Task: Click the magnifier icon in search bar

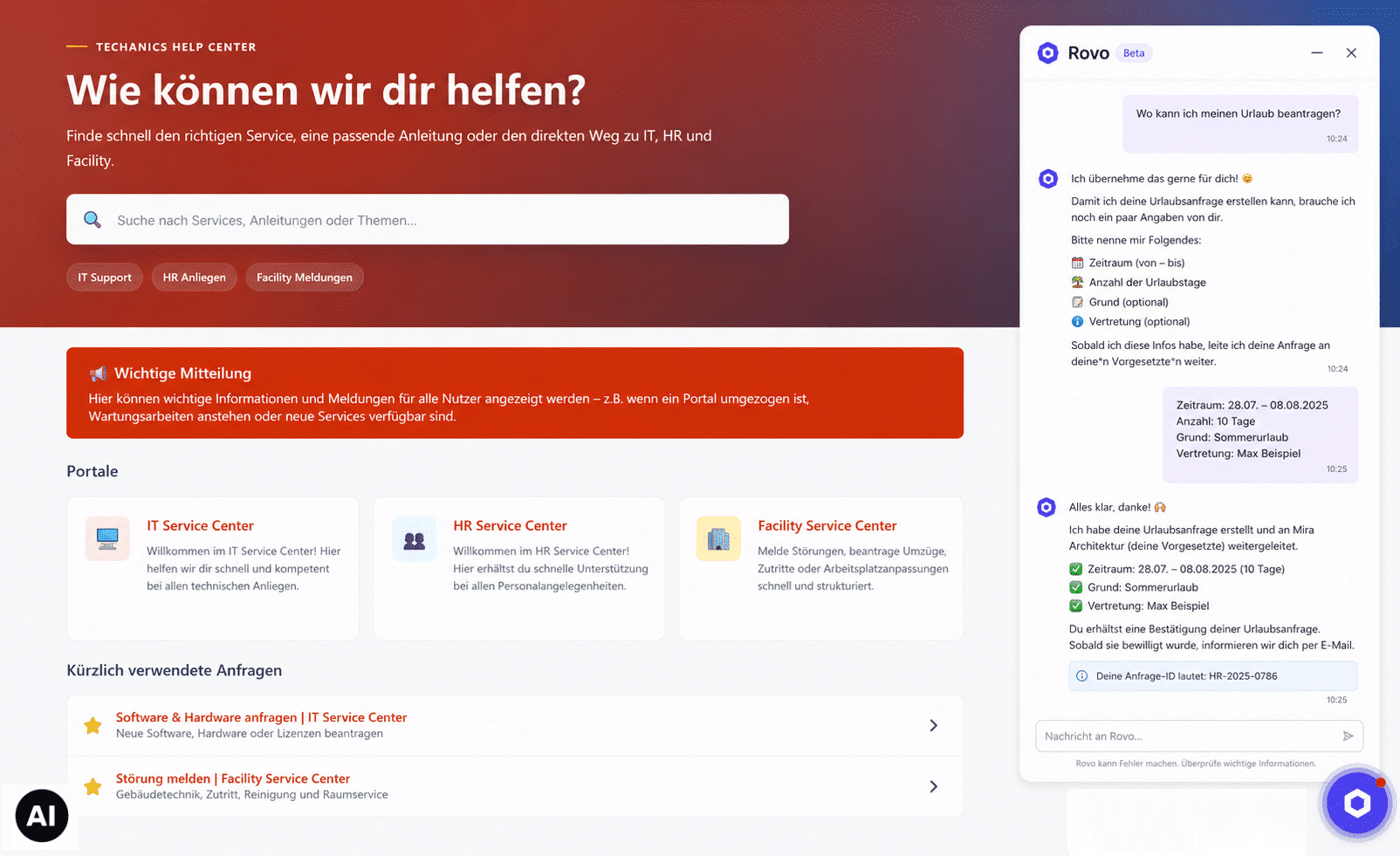Action: 93,220
